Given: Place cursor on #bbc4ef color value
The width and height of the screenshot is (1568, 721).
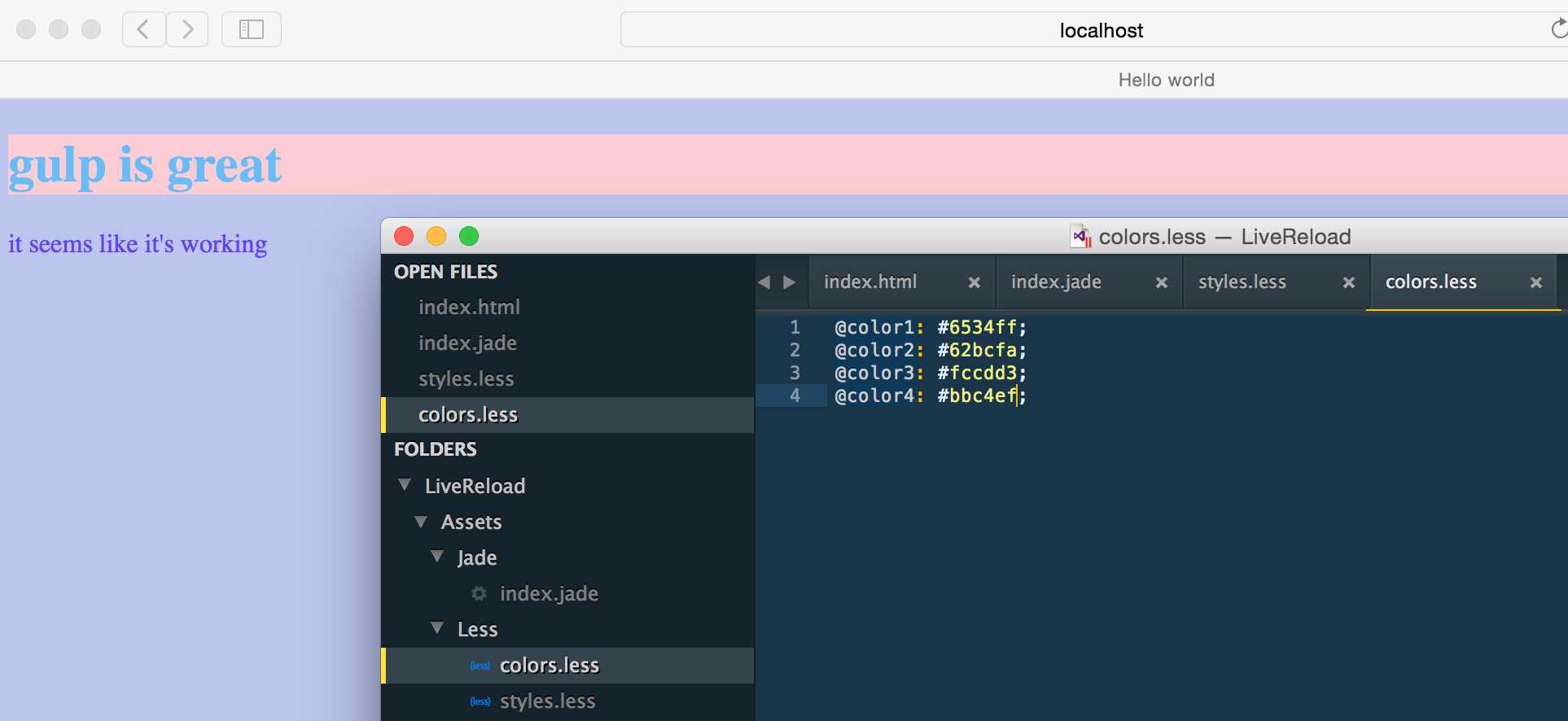Looking at the screenshot, I should point(977,395).
